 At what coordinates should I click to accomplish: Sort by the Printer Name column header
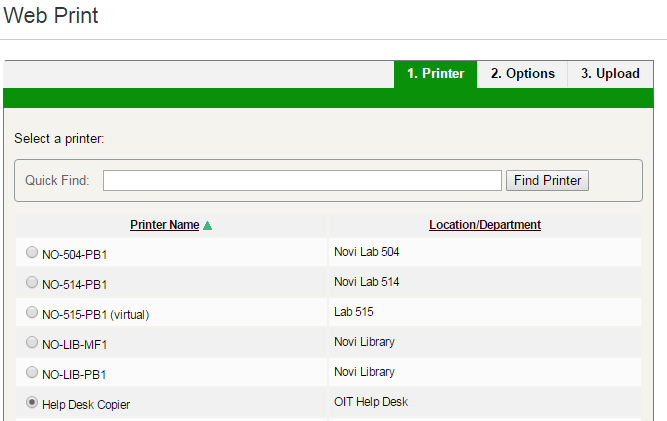pos(165,225)
